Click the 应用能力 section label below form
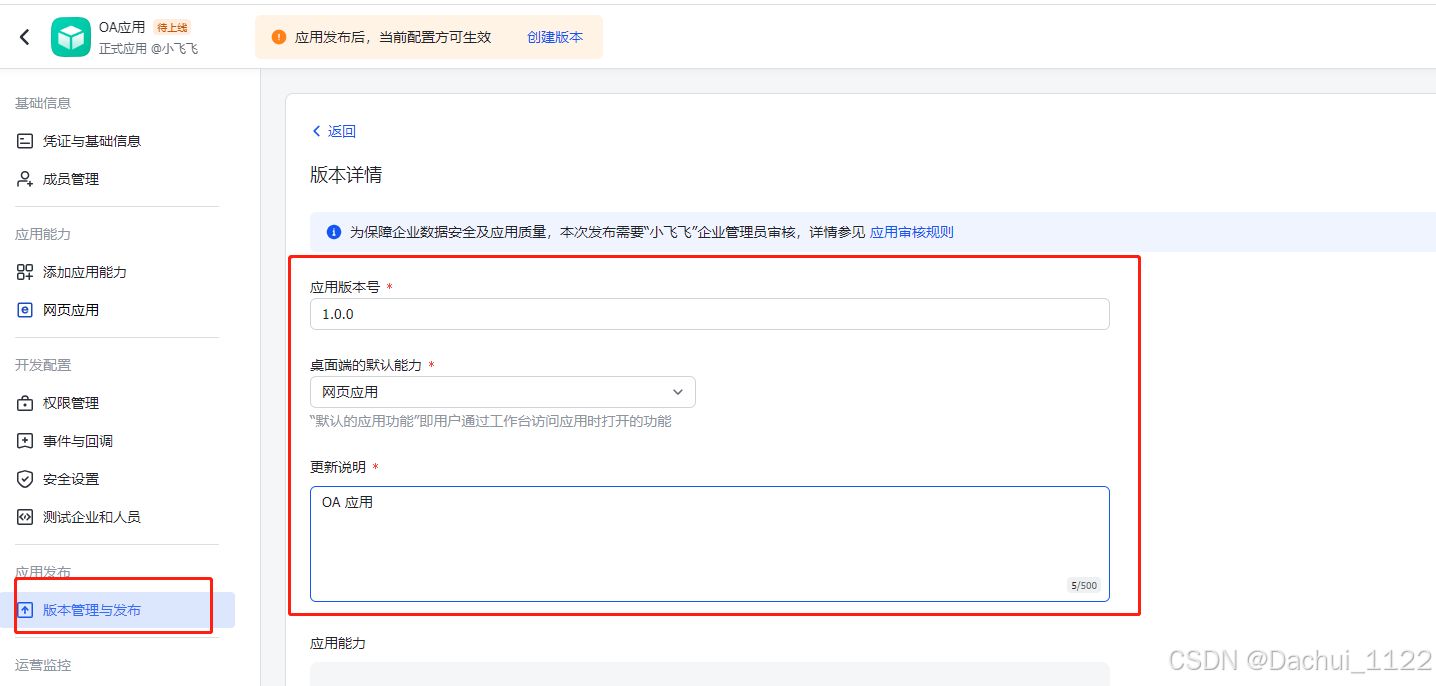Viewport: 1436px width, 686px height. (x=338, y=643)
